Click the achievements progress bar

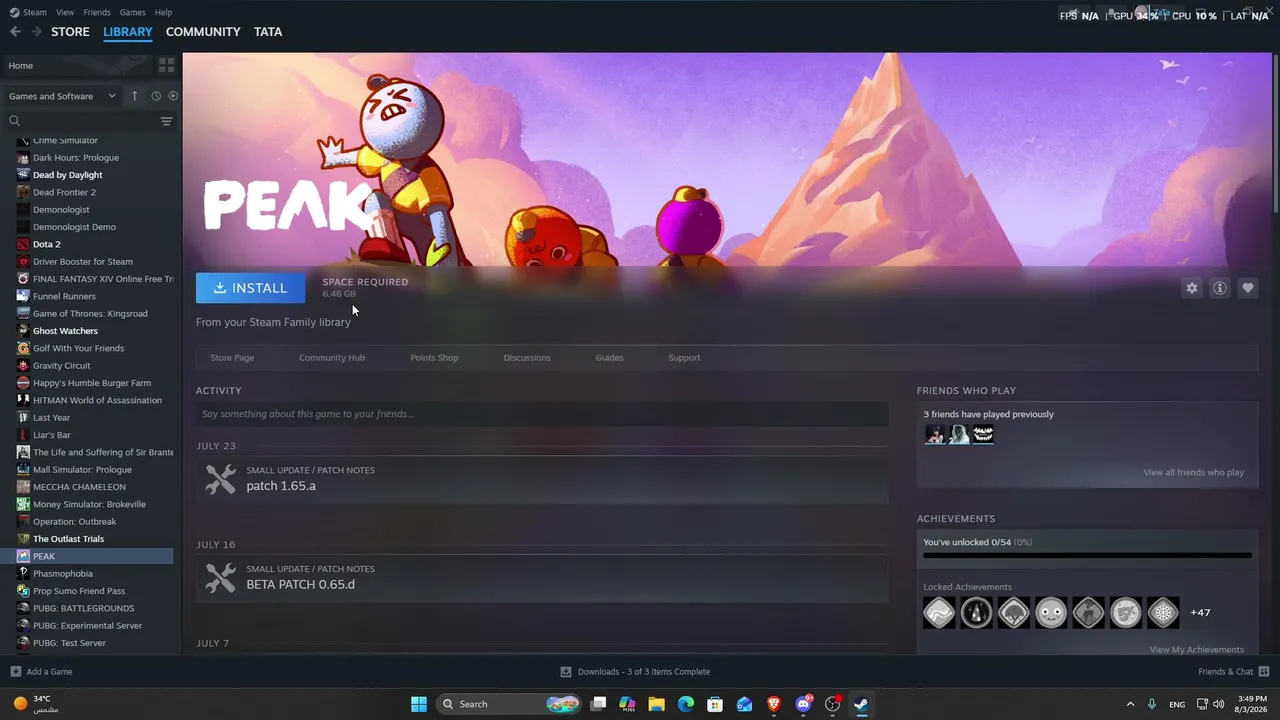point(1088,555)
